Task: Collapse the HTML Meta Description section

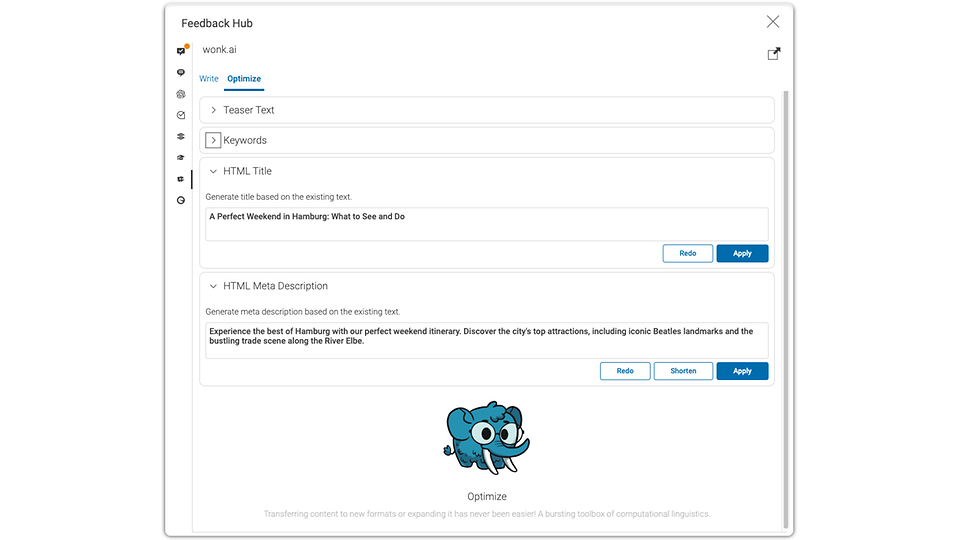Action: point(213,286)
